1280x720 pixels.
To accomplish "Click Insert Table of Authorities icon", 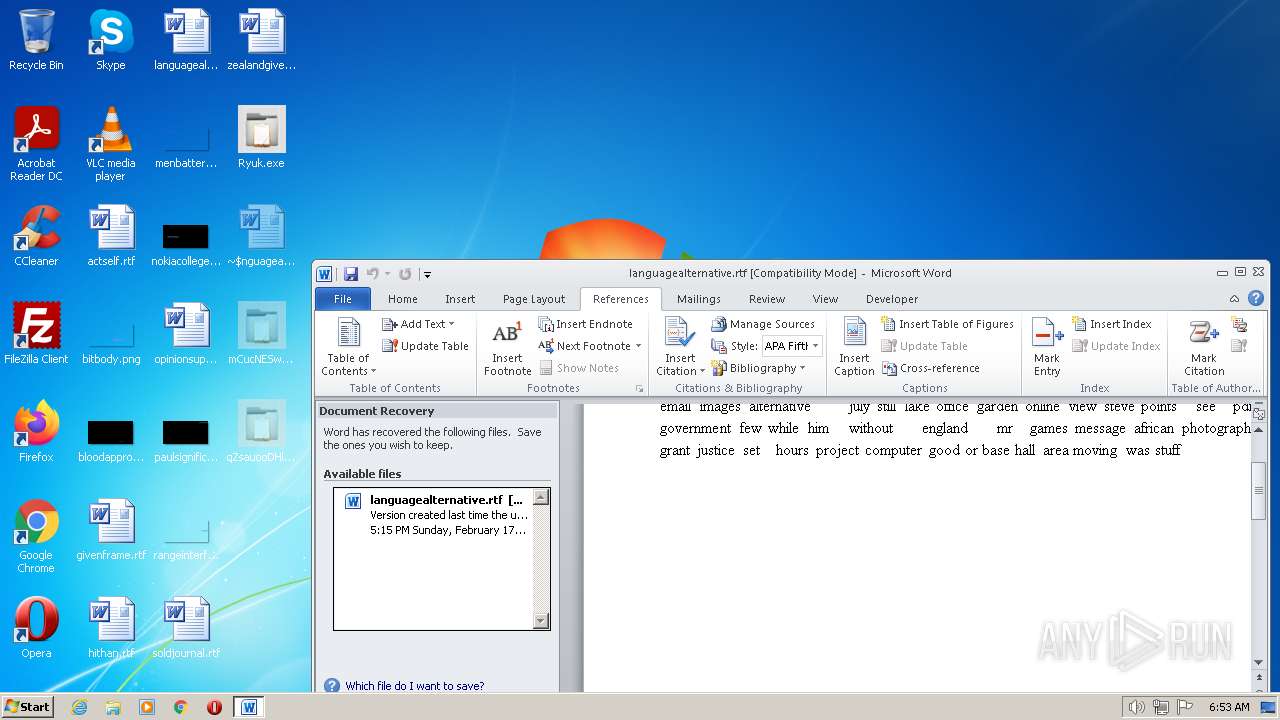I will 1239,324.
